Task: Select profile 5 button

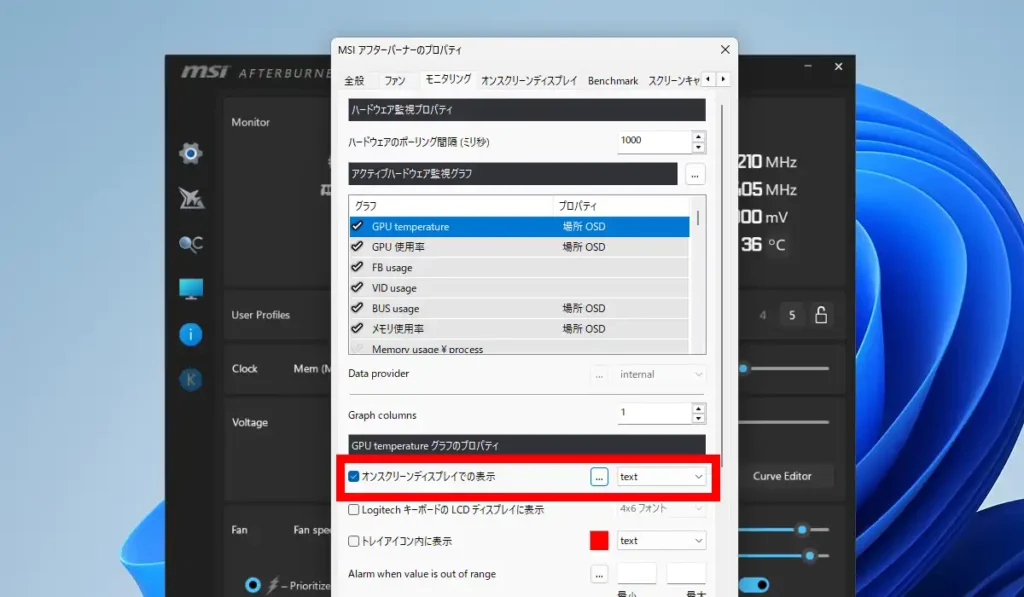Action: (x=792, y=315)
